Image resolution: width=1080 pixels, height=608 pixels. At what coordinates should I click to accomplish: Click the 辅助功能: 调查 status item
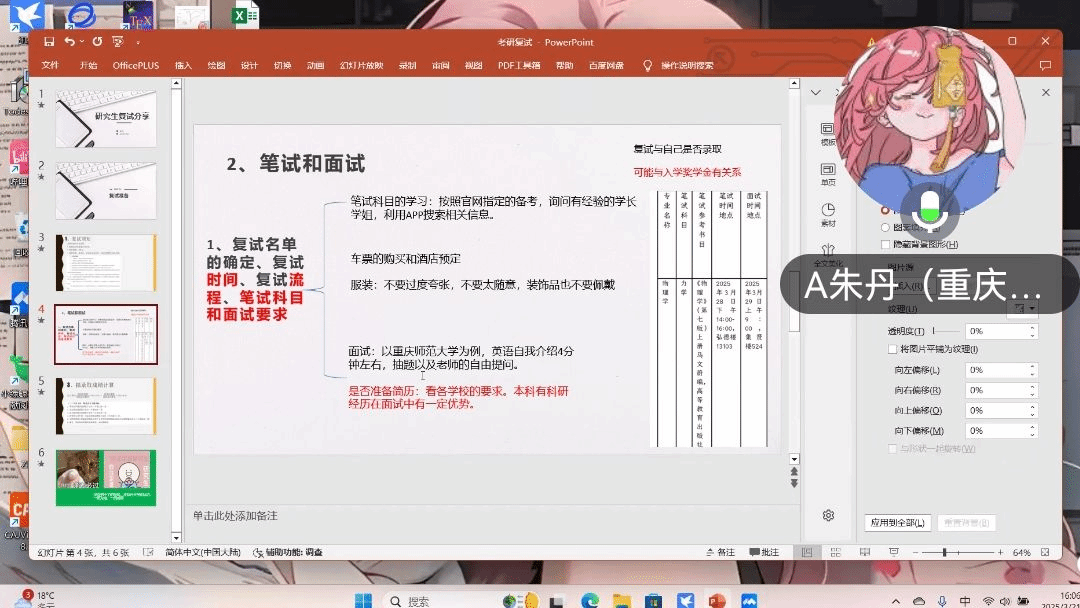288,552
